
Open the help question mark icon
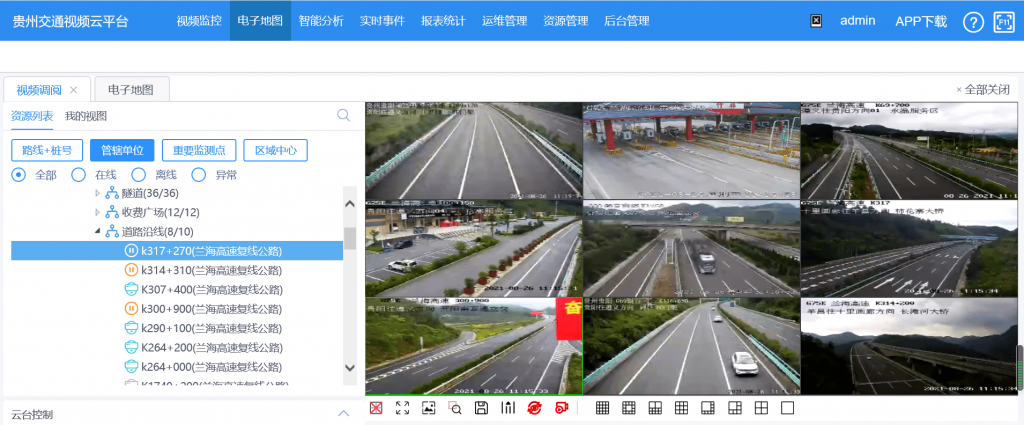pyautogui.click(x=973, y=22)
